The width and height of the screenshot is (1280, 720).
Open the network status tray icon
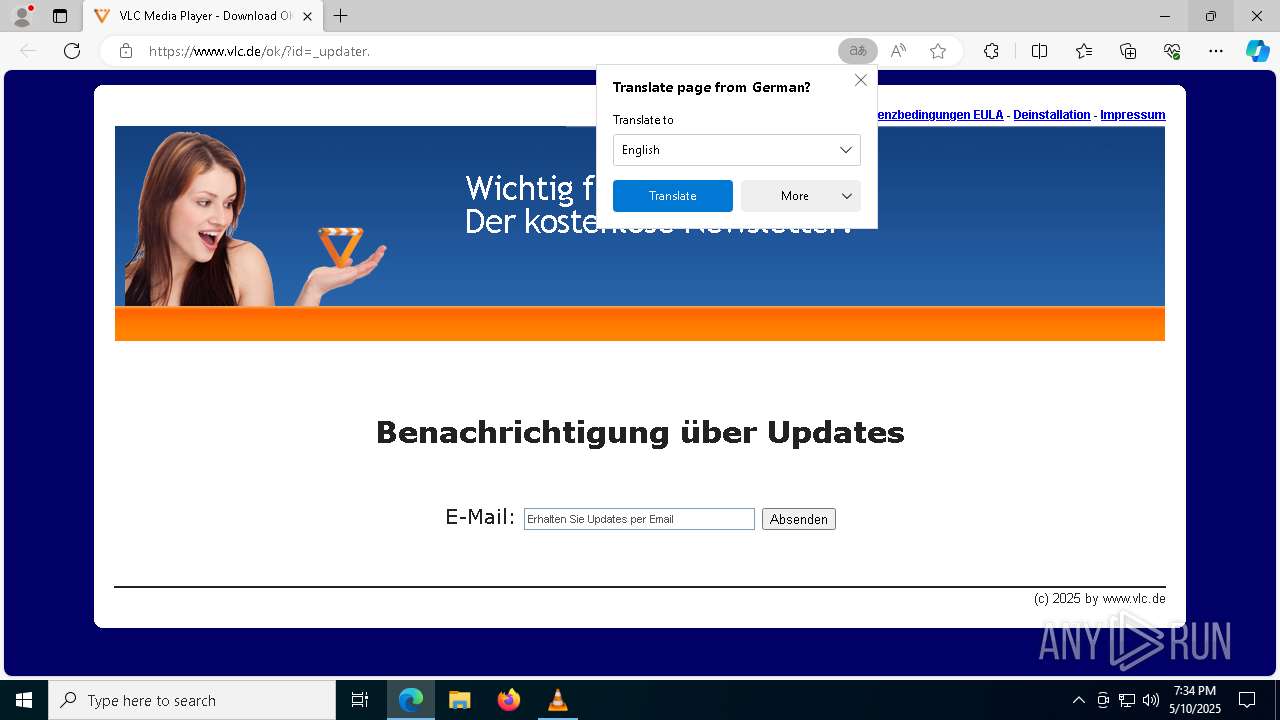click(1127, 700)
